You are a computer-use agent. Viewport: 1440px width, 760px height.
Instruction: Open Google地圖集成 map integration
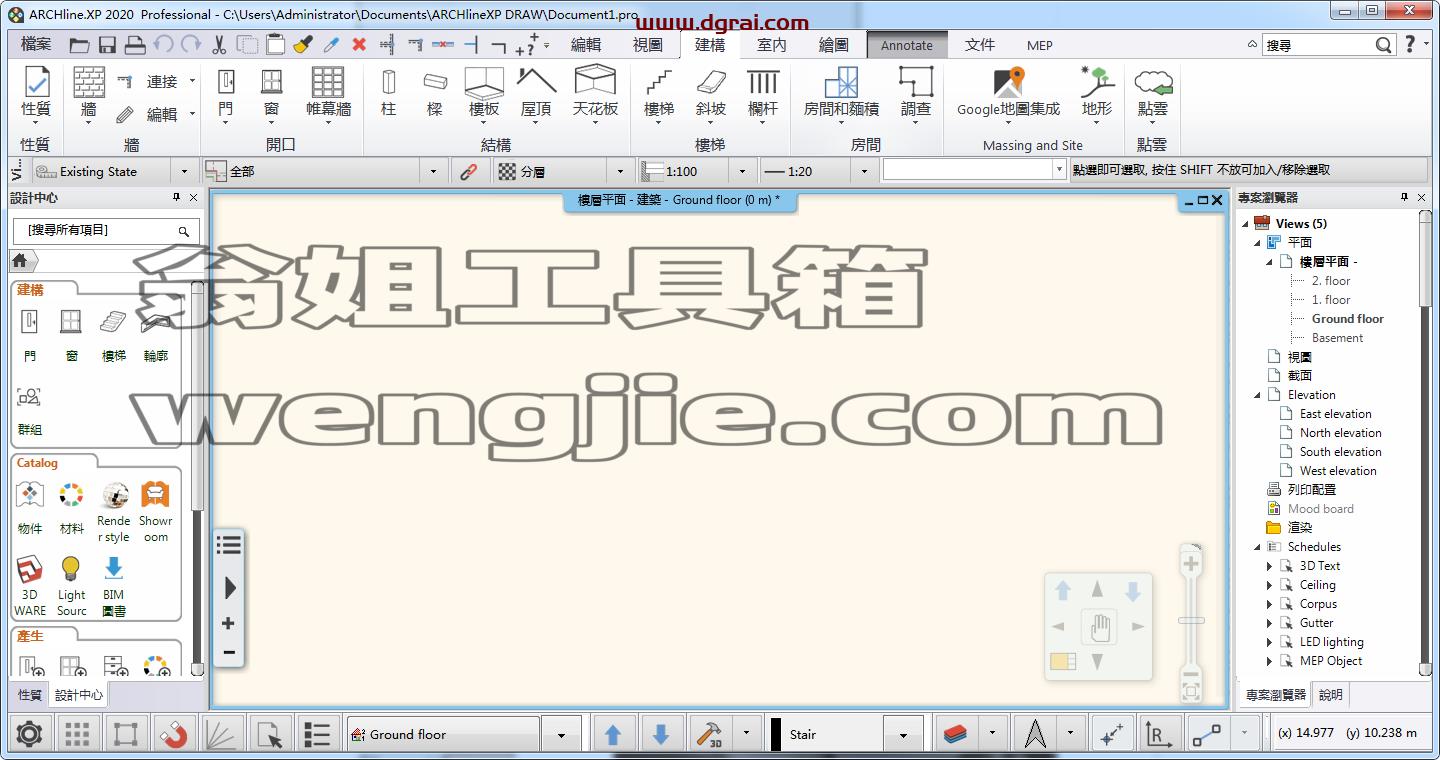pos(1008,93)
